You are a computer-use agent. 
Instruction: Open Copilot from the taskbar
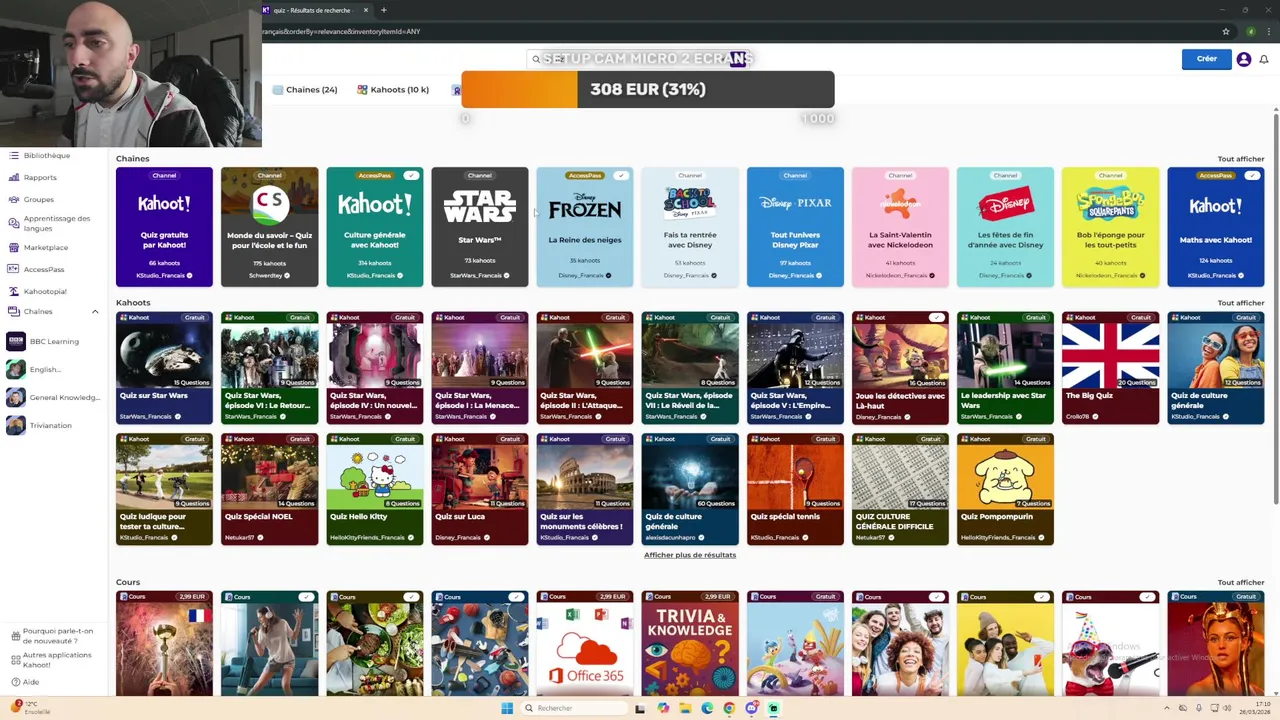(x=663, y=708)
